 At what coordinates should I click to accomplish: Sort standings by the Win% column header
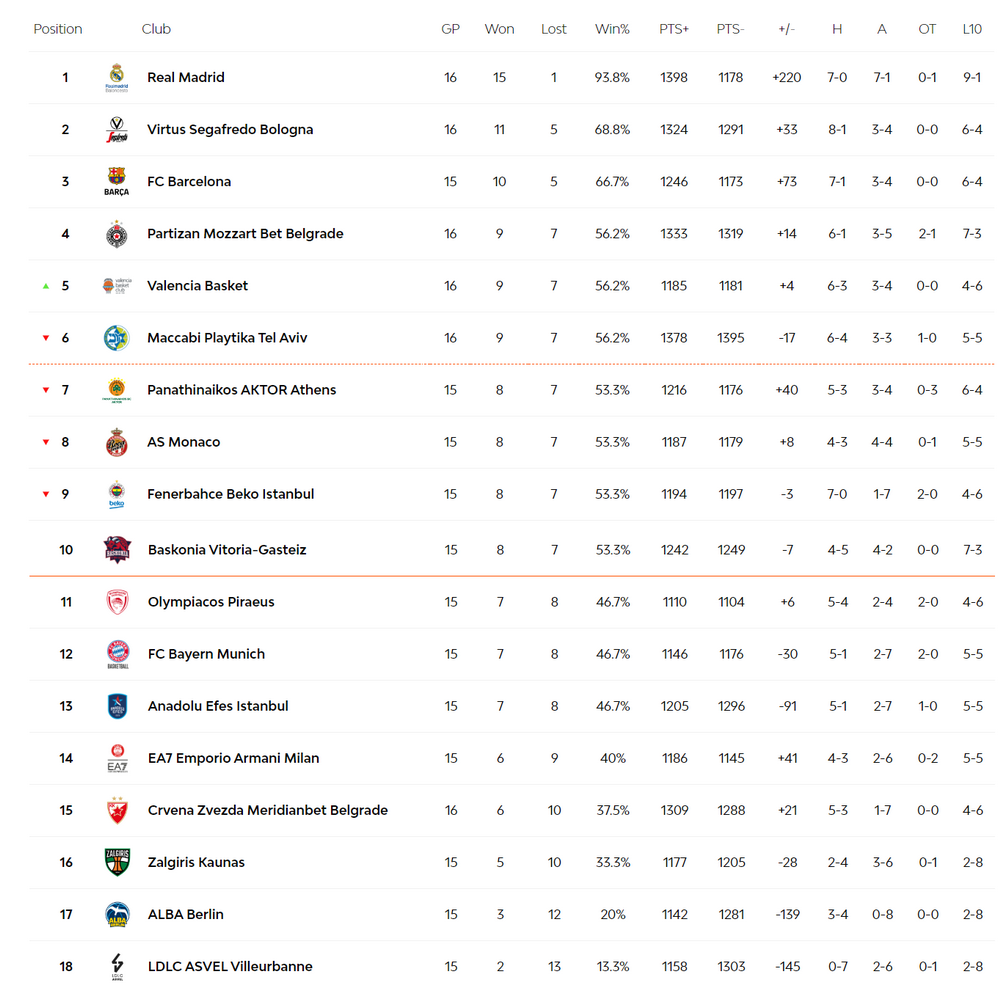point(612,29)
